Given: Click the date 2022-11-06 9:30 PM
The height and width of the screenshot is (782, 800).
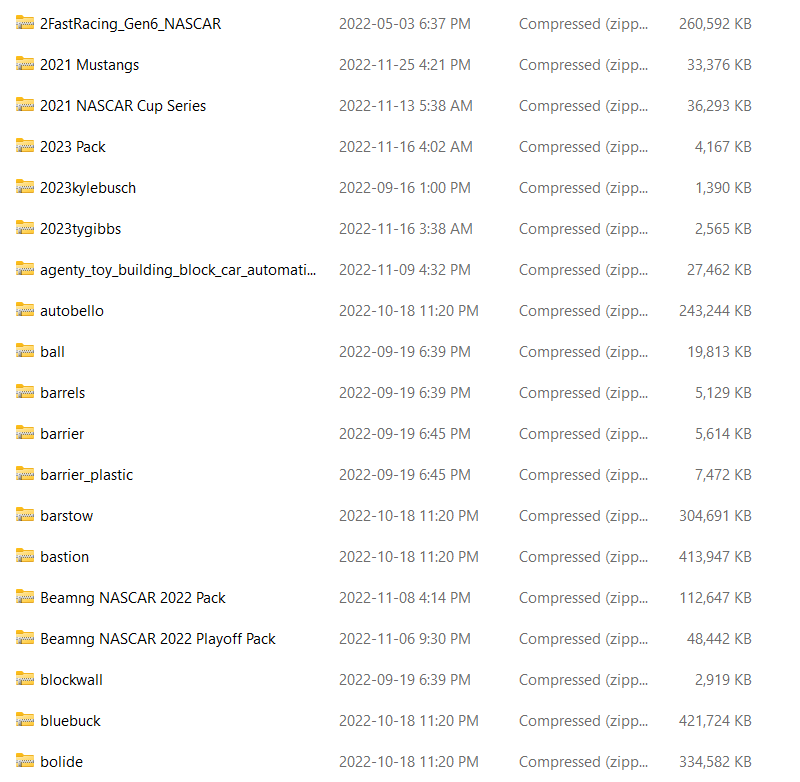Looking at the screenshot, I should click(x=405, y=639).
